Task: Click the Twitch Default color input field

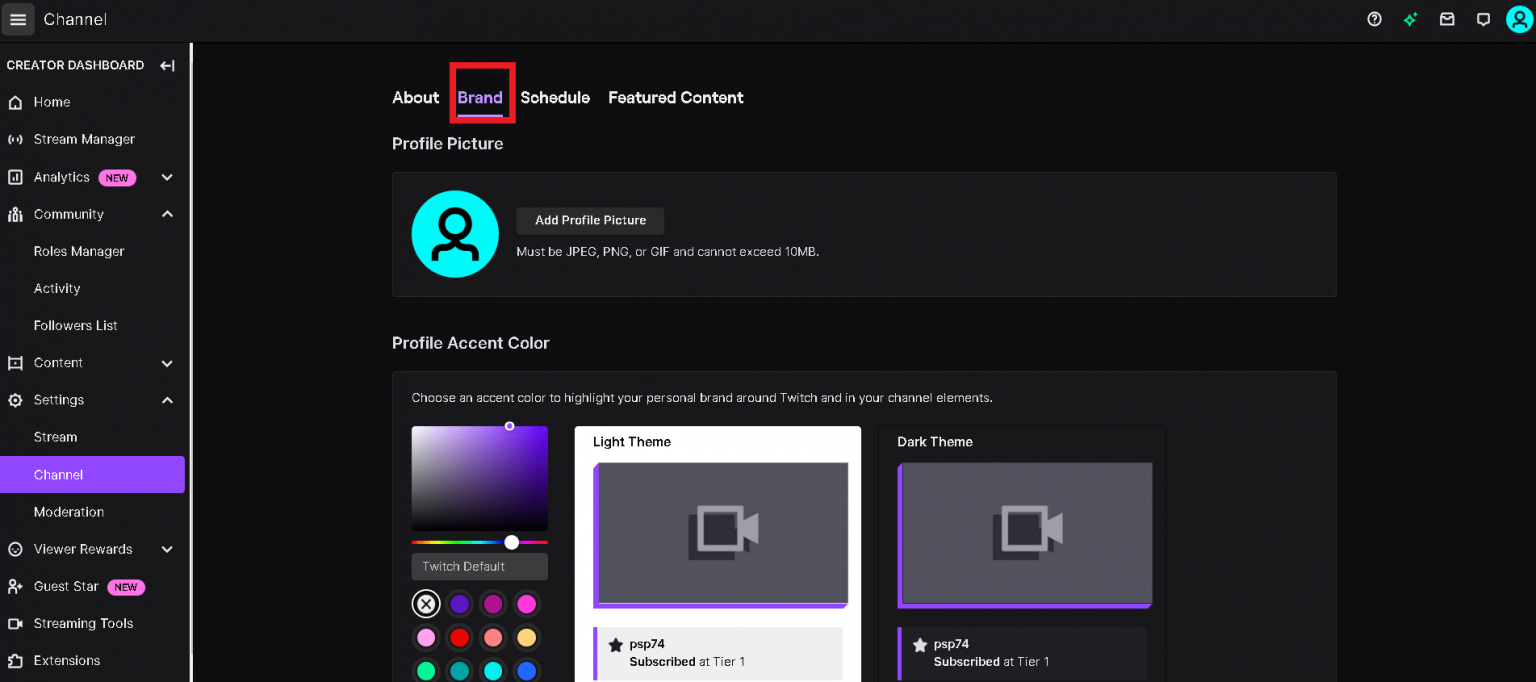Action: point(479,566)
